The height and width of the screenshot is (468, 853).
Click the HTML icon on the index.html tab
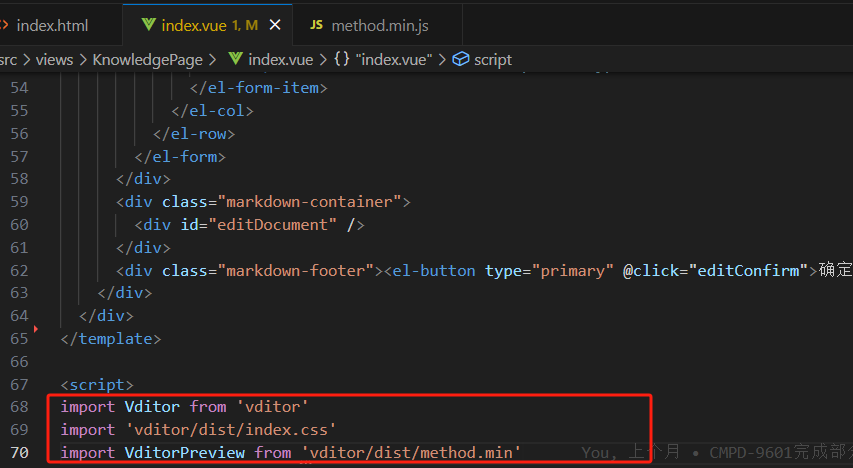4,24
